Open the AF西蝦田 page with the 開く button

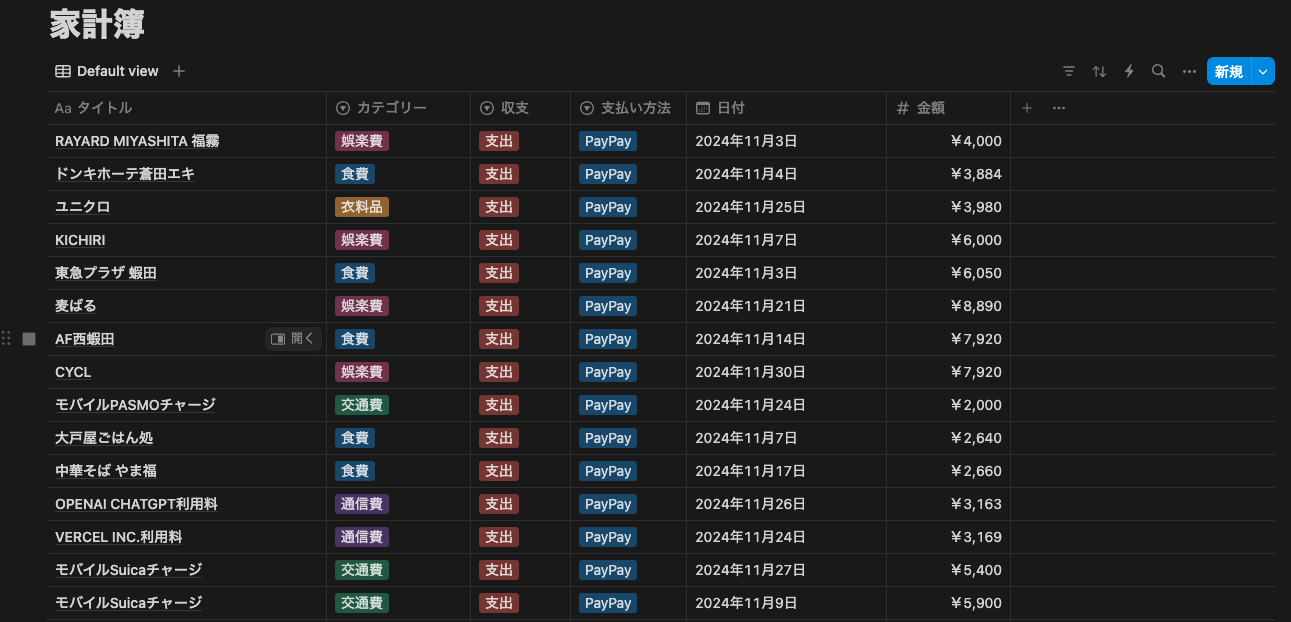[x=293, y=338]
